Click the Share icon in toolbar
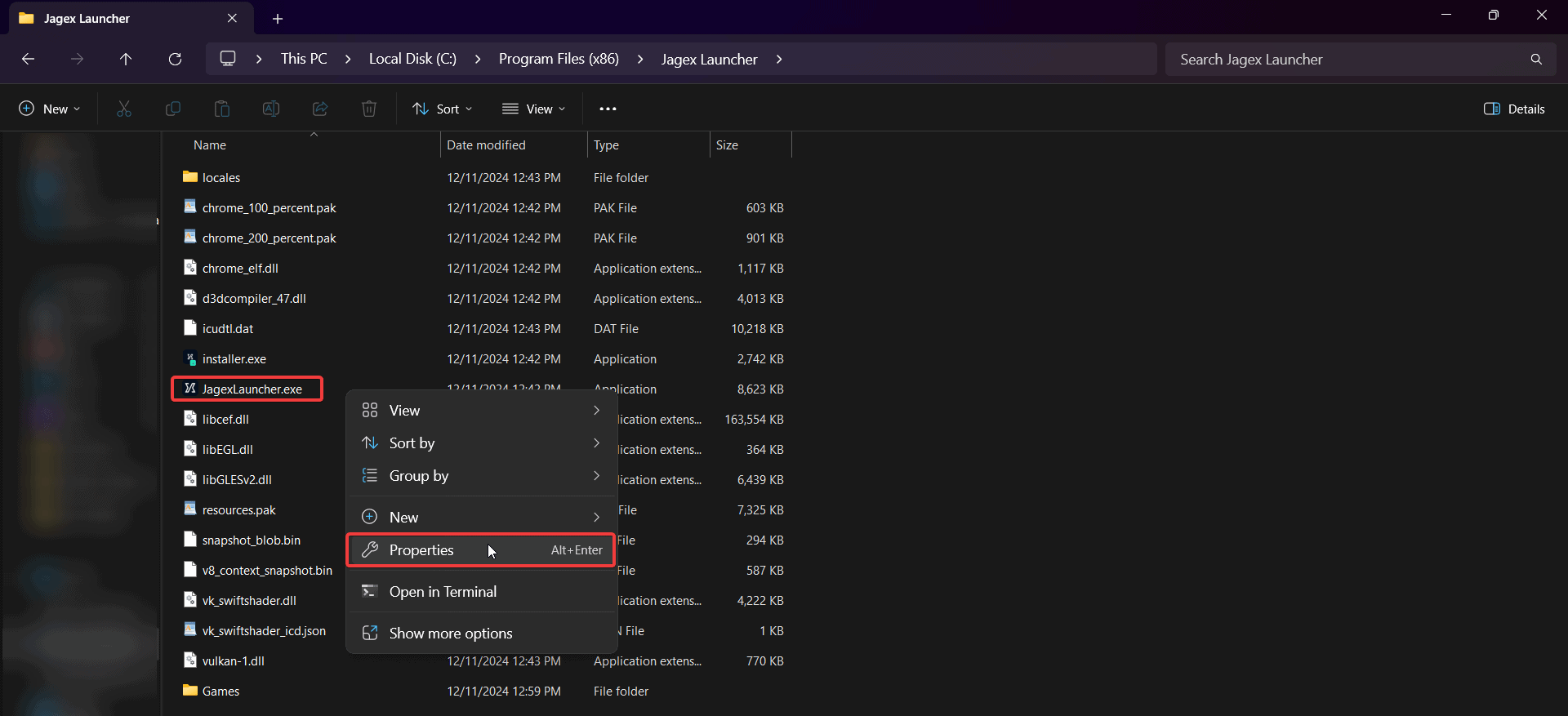 coord(320,109)
